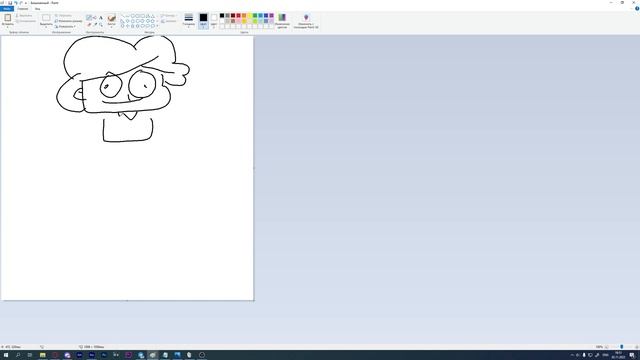Click the Paste clipboard icon
Screen dimensions: 640x360
[7, 18]
